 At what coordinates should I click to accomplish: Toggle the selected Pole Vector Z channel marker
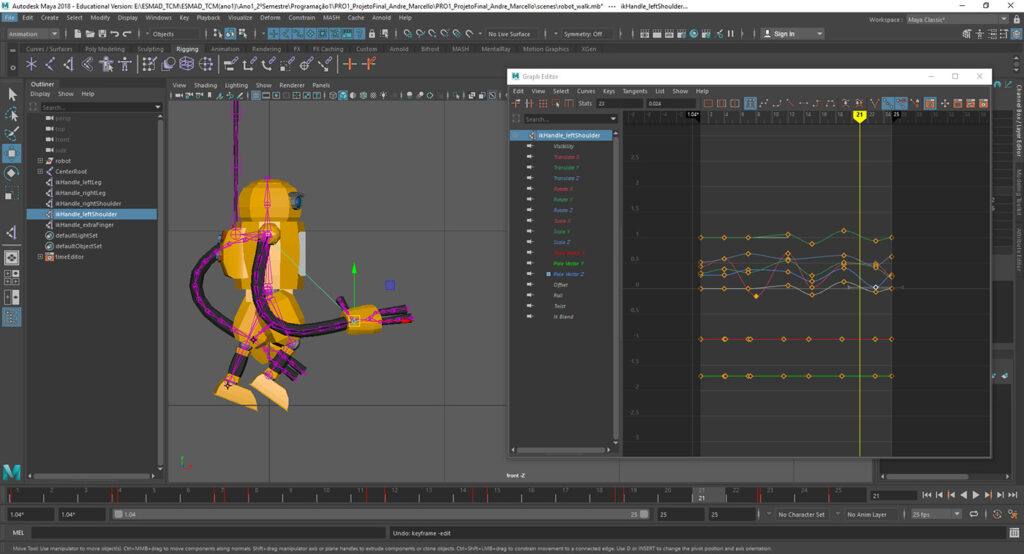549,274
